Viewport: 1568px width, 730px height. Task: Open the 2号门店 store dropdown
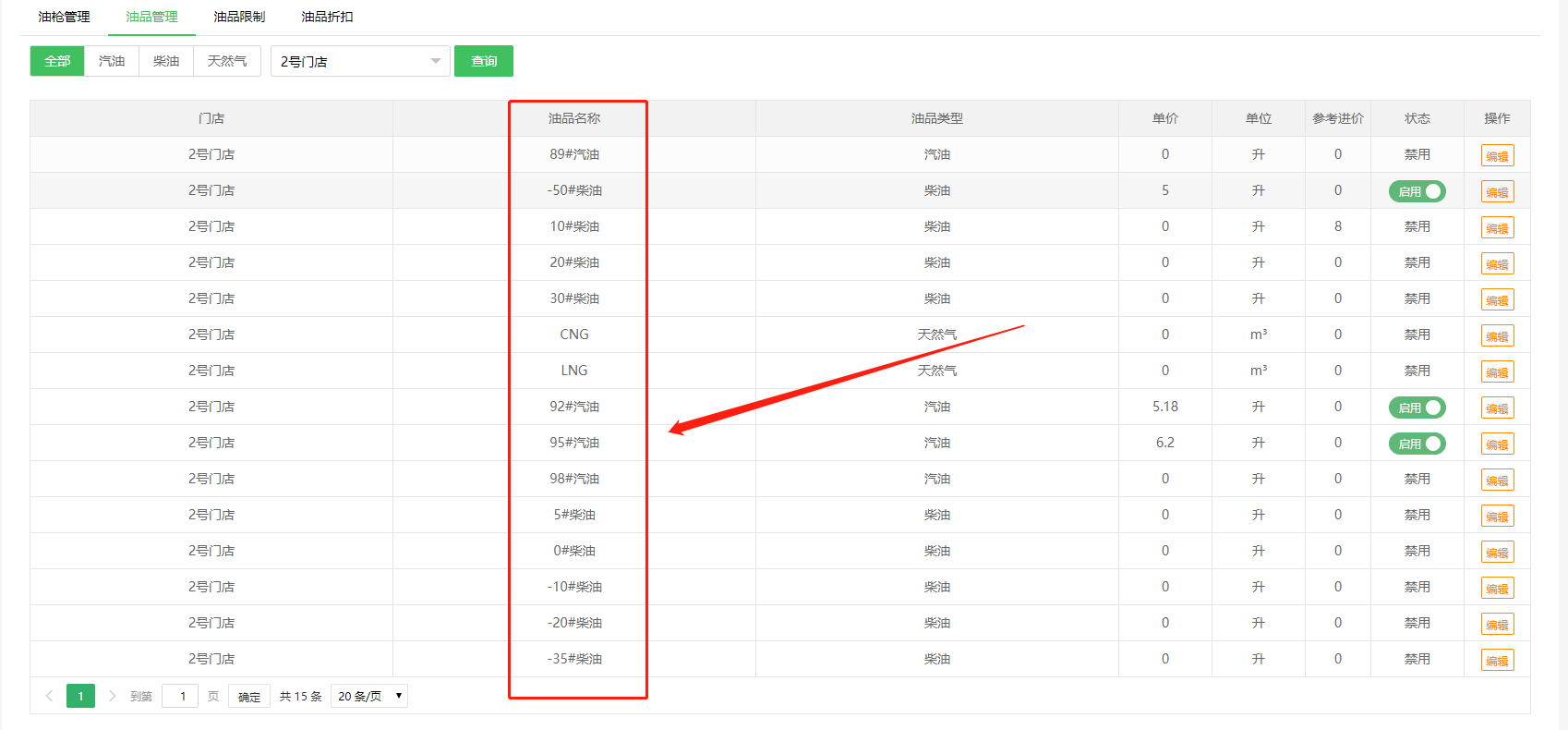click(360, 61)
